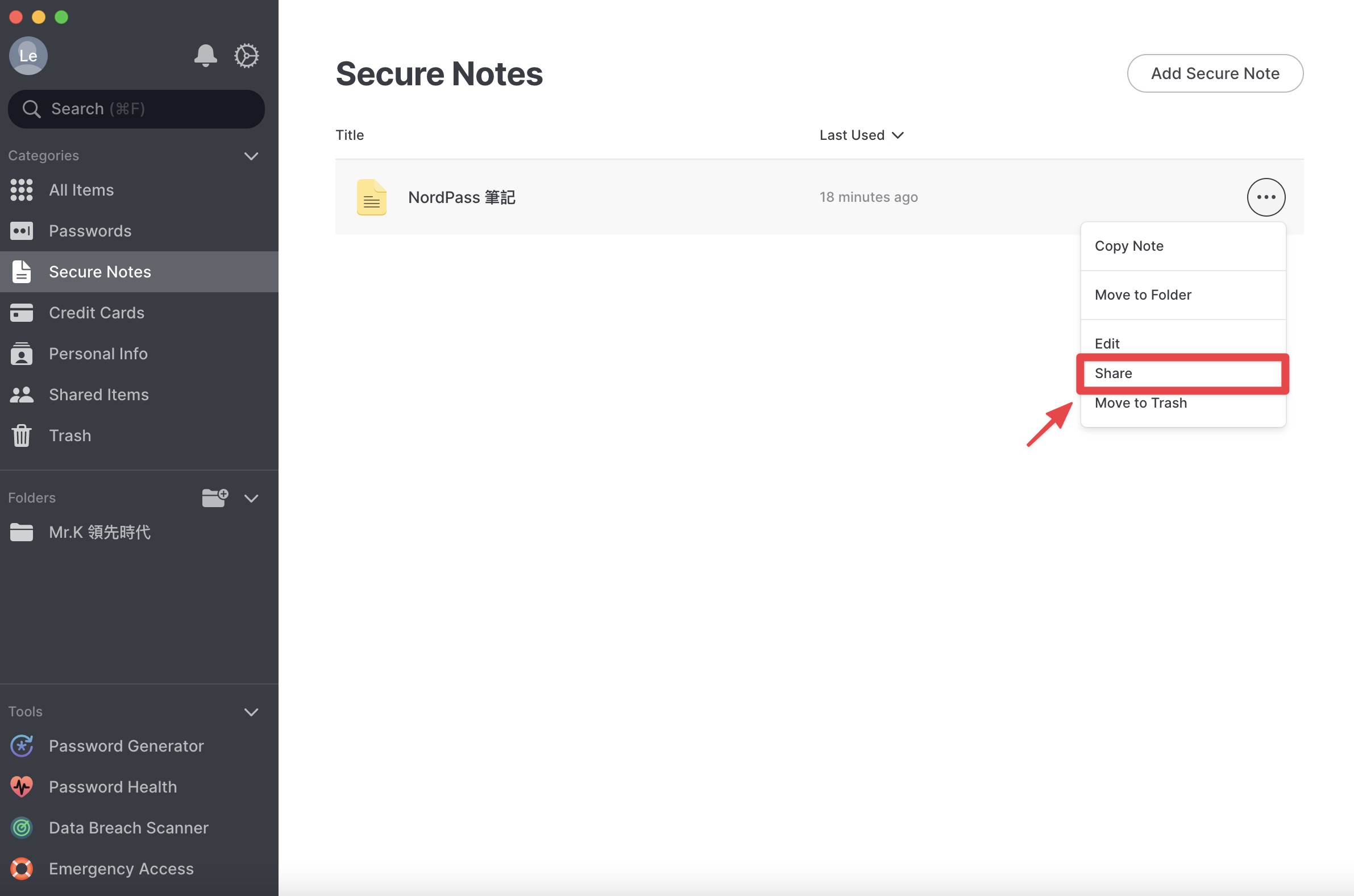The width and height of the screenshot is (1354, 896).
Task: Choose Move to Folder in the menu
Action: pos(1183,295)
